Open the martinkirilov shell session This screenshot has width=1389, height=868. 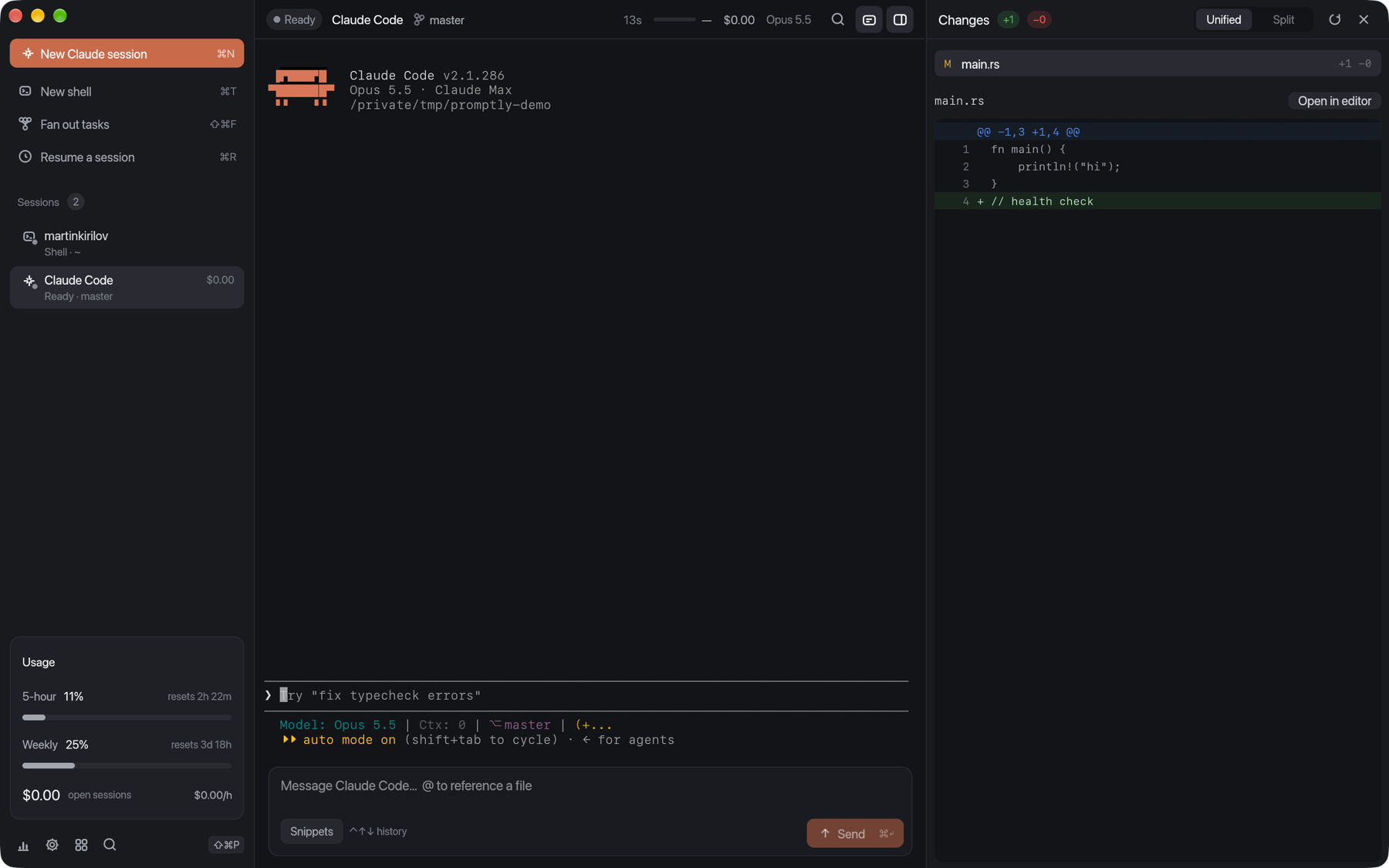(127, 243)
